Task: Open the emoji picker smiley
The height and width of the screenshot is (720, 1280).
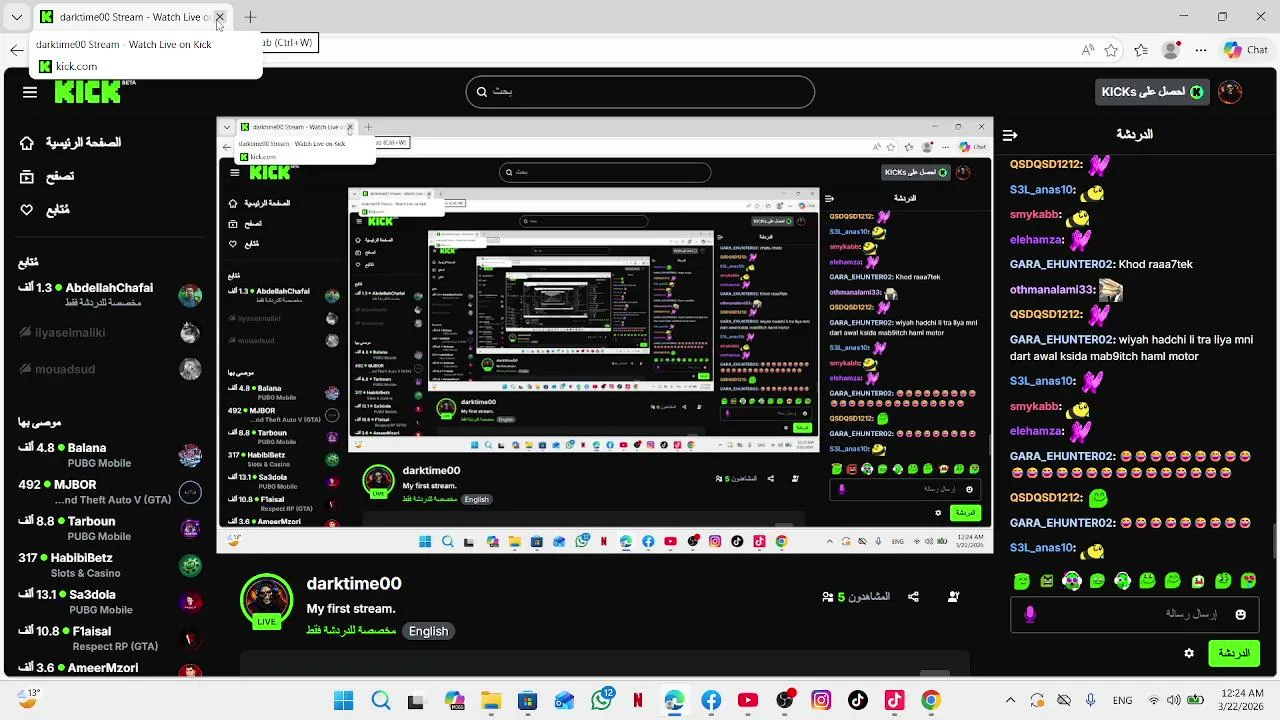Action: [1241, 614]
